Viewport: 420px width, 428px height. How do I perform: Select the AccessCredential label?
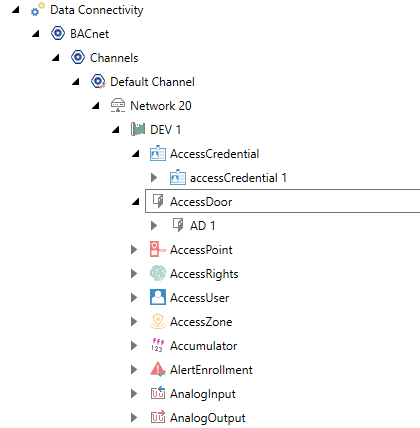pos(214,154)
